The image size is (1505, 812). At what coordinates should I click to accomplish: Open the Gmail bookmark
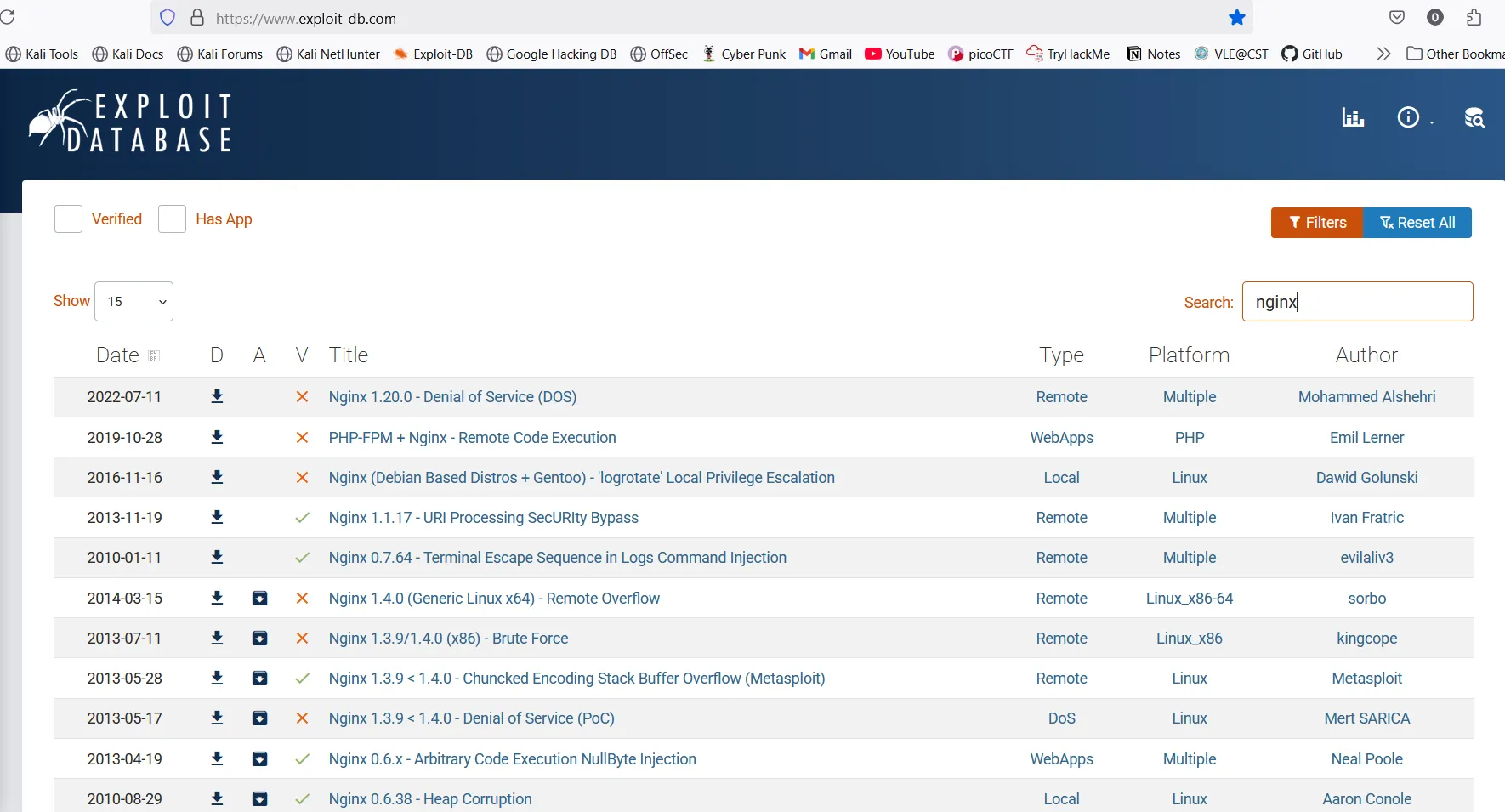pos(826,54)
